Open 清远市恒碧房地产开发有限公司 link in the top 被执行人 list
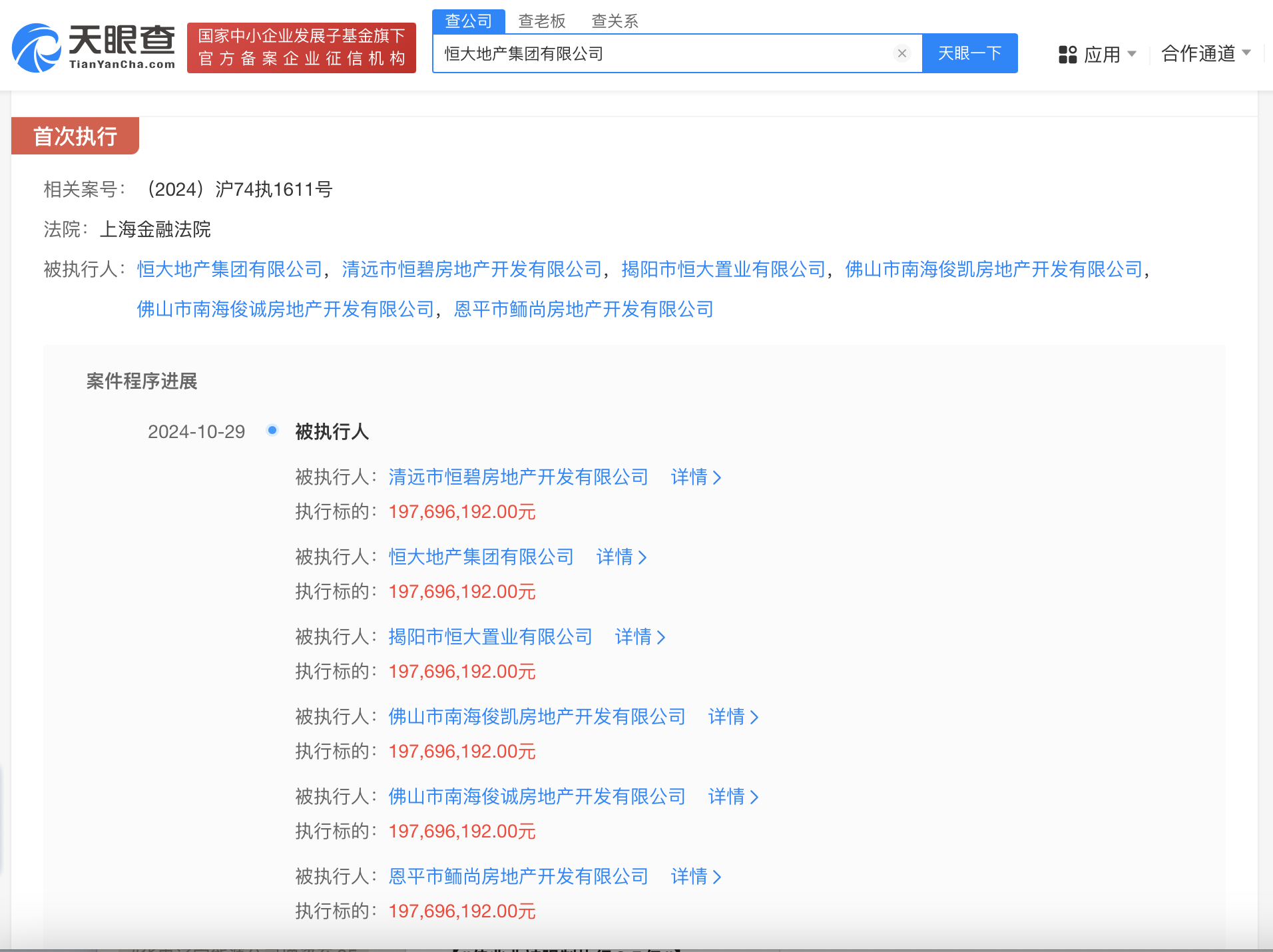1273x952 pixels. click(472, 269)
